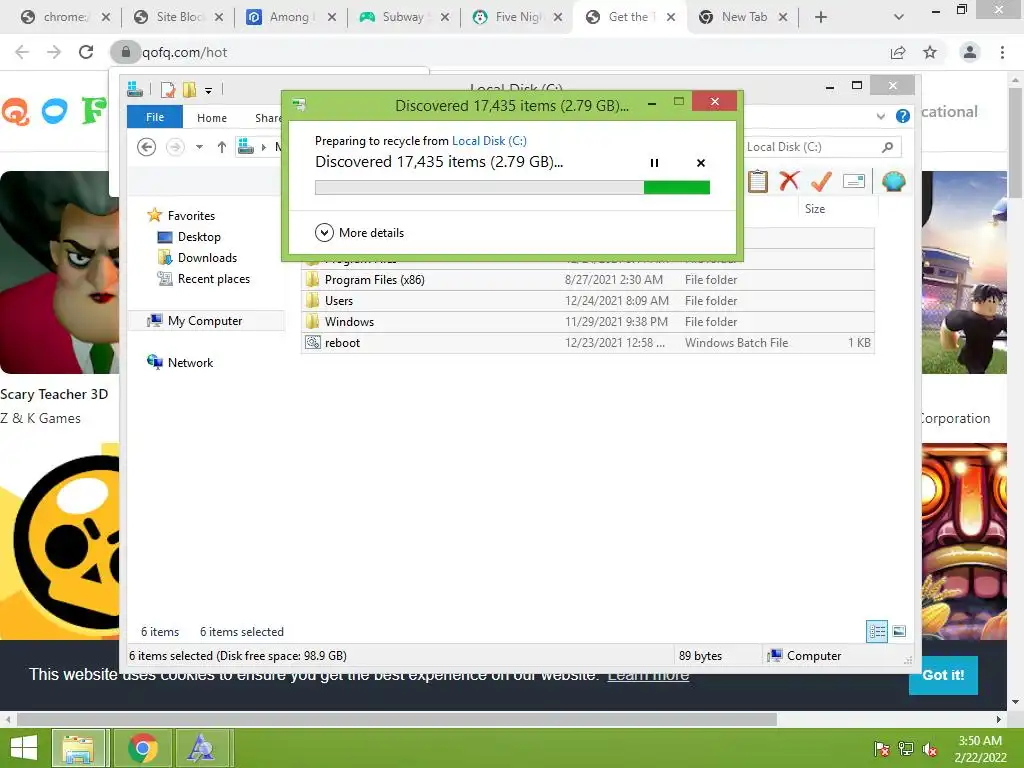This screenshot has height=768, width=1024.
Task: Open the Home ribbon tab
Action: (212, 118)
